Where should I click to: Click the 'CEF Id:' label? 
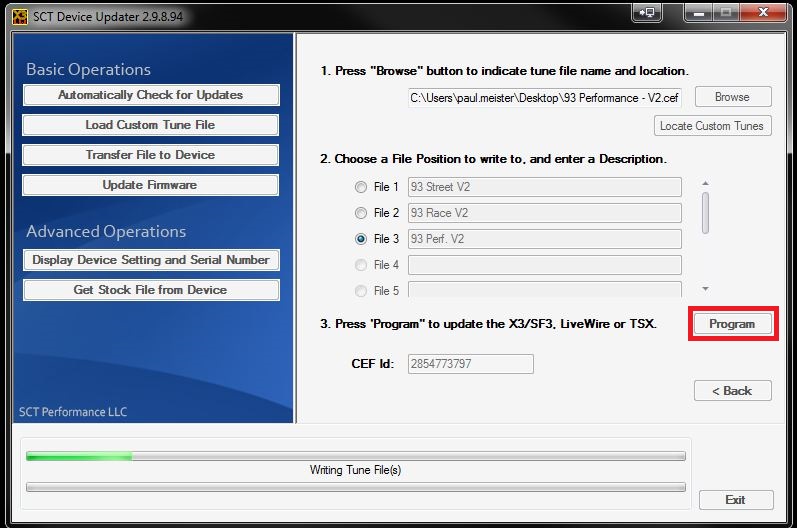pyautogui.click(x=373, y=364)
